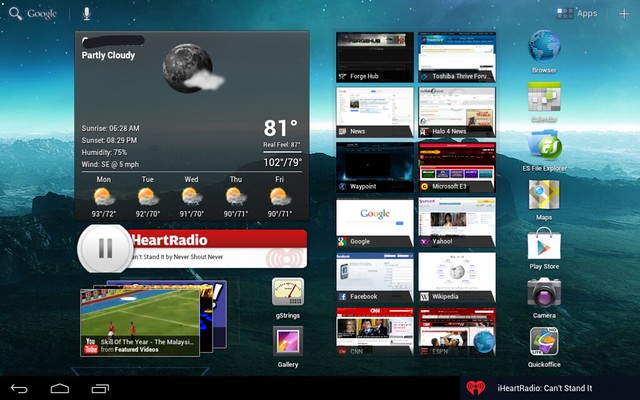
Task: Tap the Can't Stand It song title
Action: tap(176, 257)
